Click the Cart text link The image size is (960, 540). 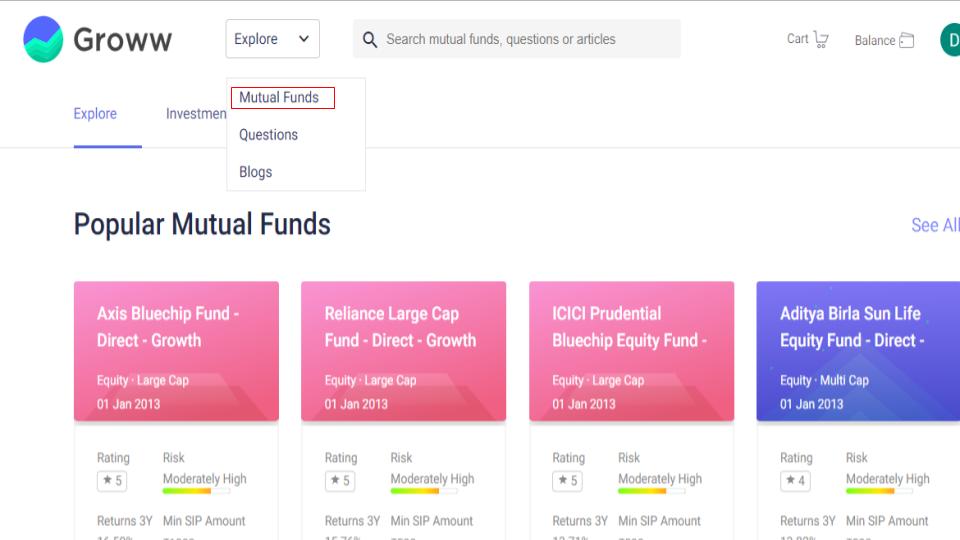(798, 39)
